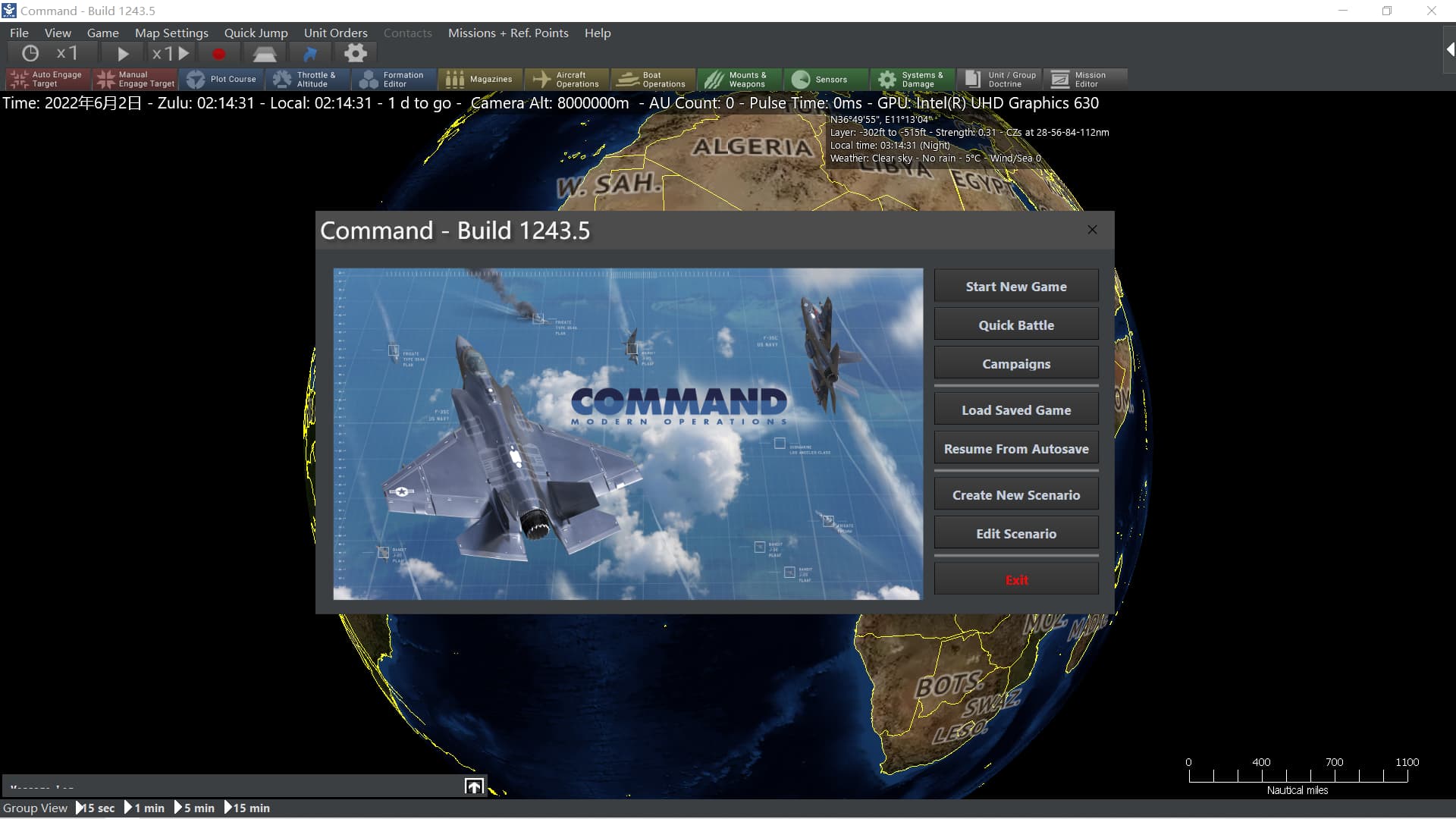Open Mounts & Weapons
This screenshot has height=819, width=1456.
[740, 79]
